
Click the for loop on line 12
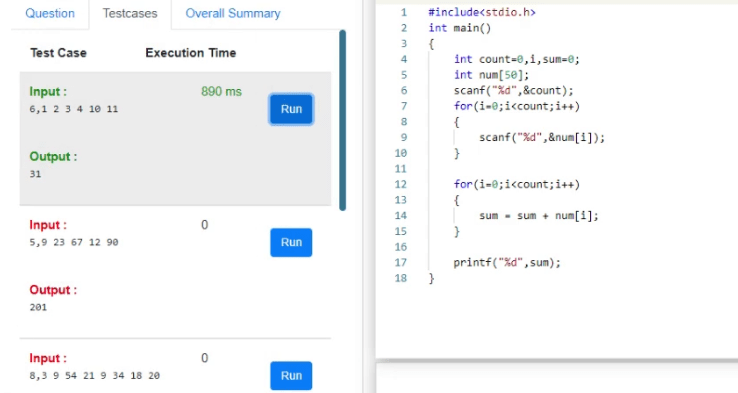[x=517, y=184]
